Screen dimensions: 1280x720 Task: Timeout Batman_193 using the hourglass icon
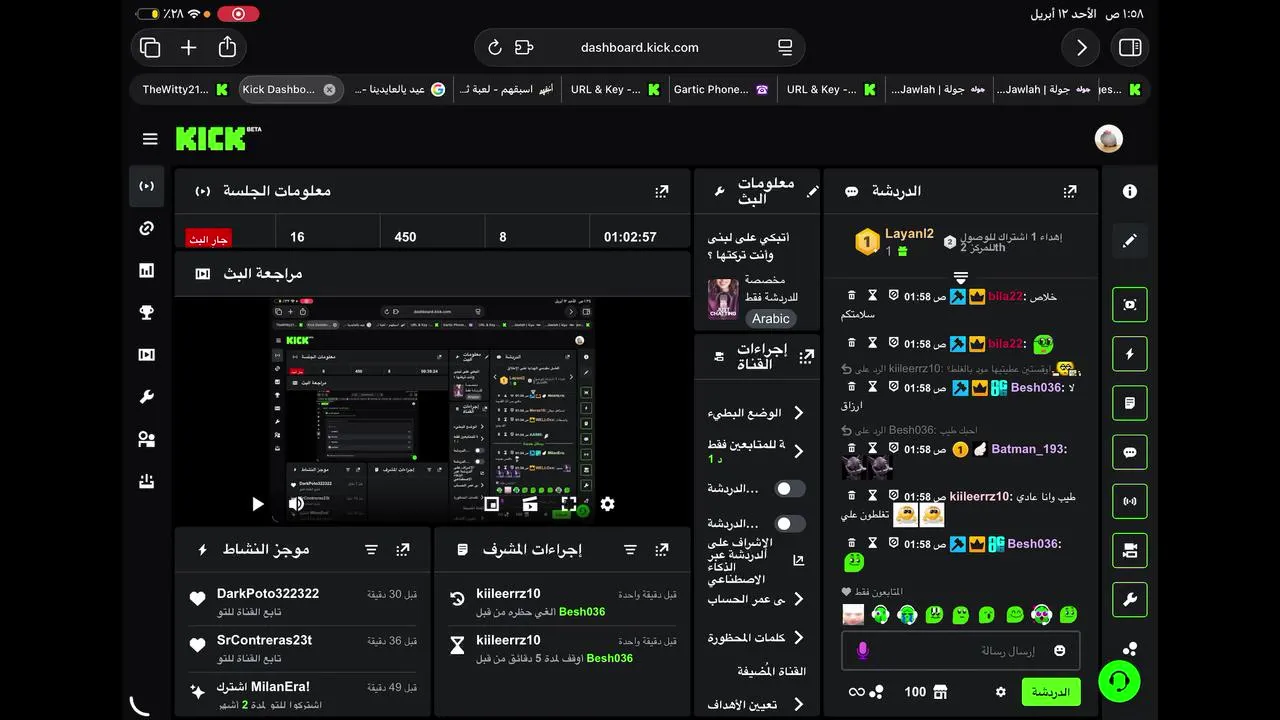872,449
